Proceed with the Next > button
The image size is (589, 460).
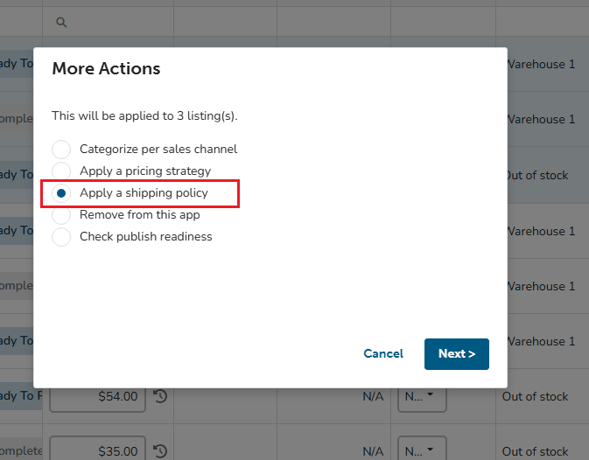457,354
